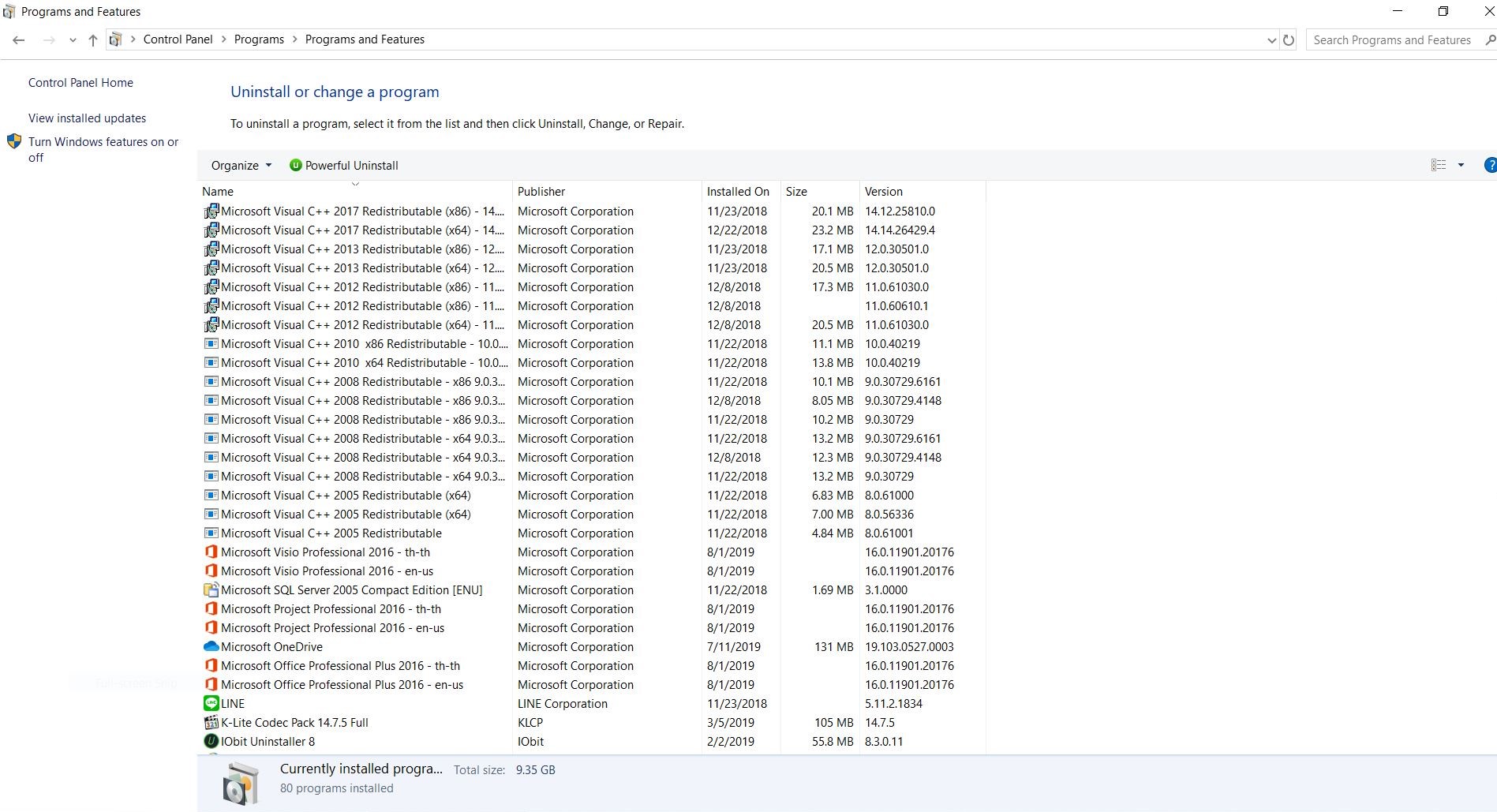Expand the address bar history dropdown
The height and width of the screenshot is (812, 1497).
(x=1271, y=40)
